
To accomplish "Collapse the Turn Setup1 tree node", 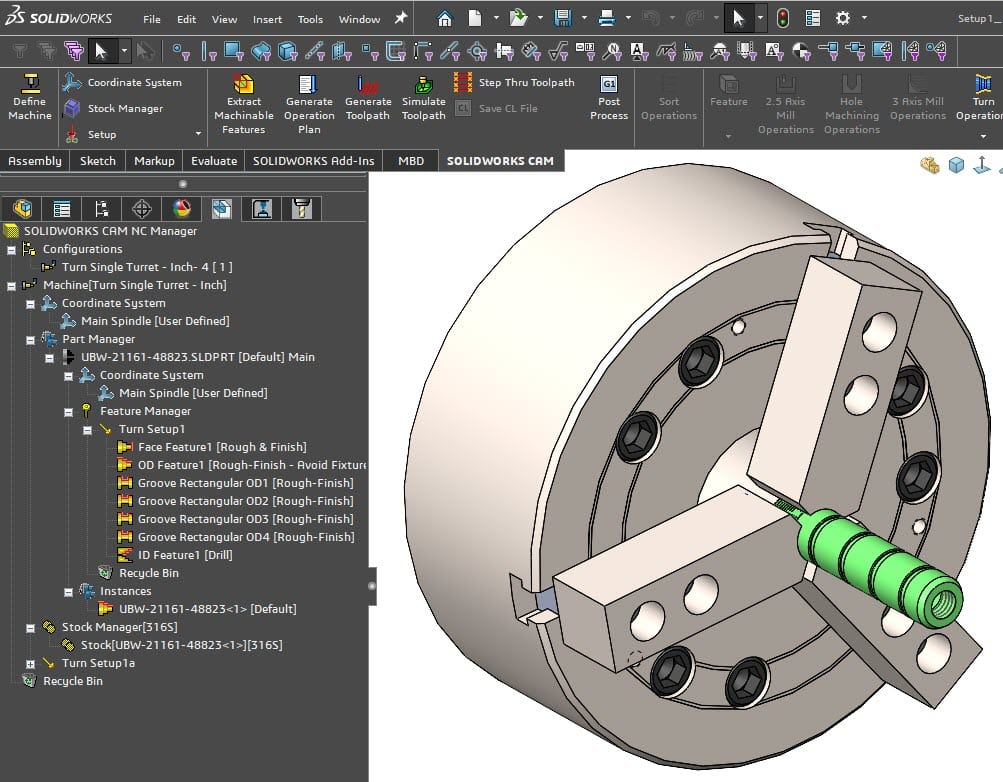I will click(x=87, y=429).
